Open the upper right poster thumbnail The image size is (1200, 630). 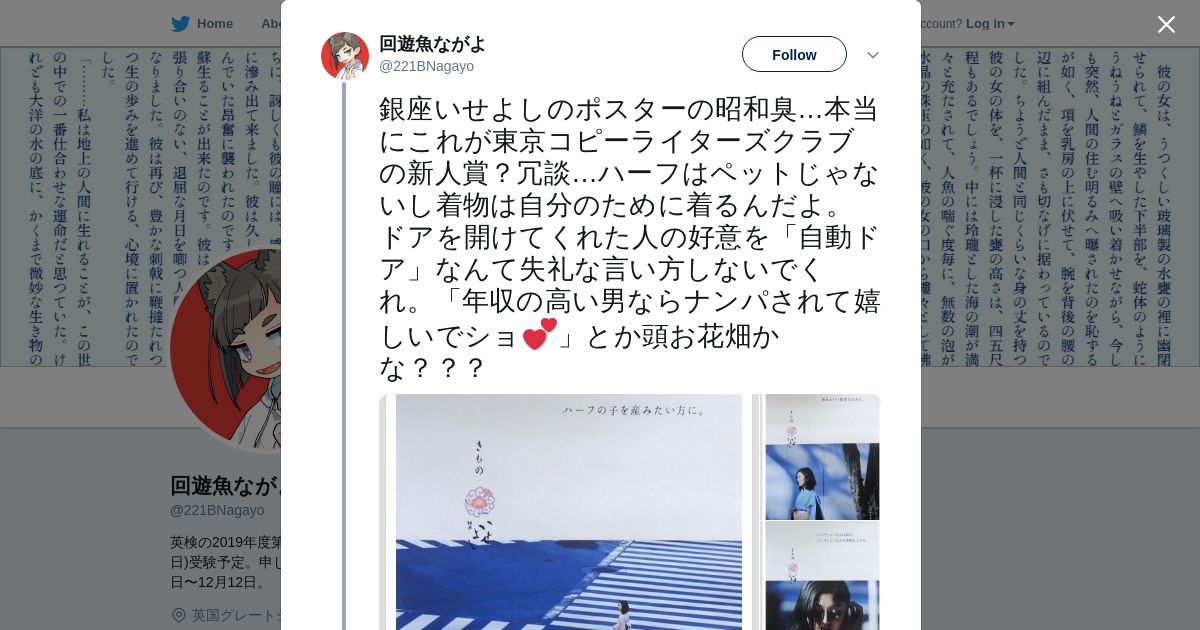[x=822, y=457]
